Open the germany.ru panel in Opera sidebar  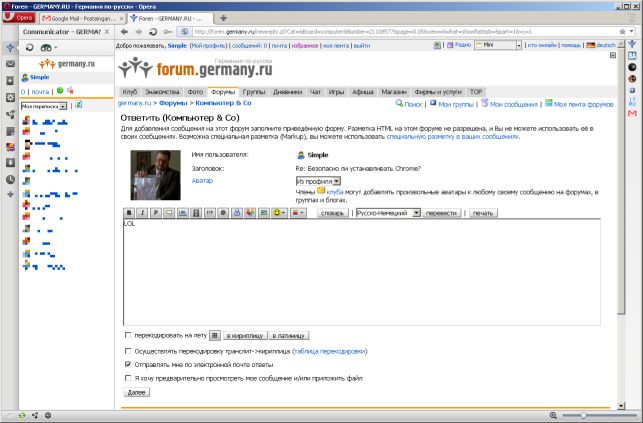[x=10, y=48]
